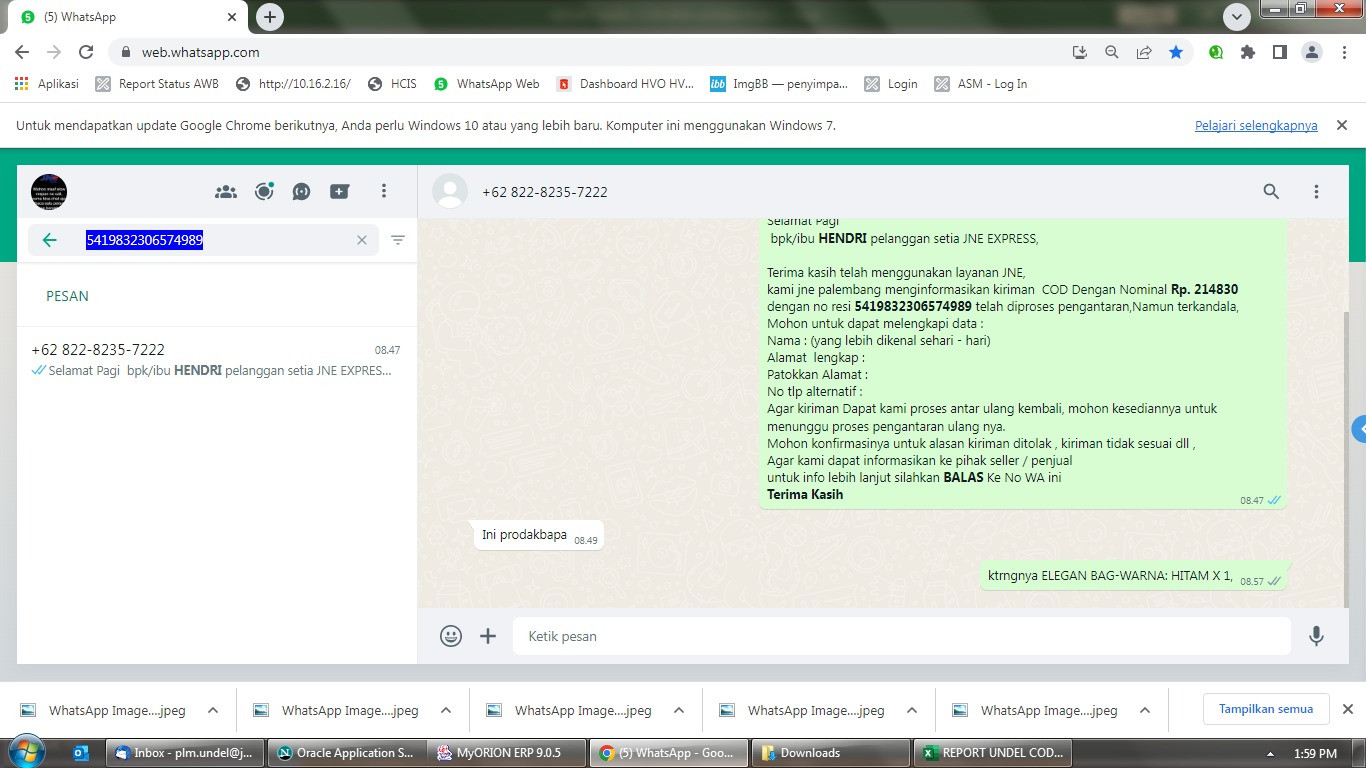Screen dimensions: 1366x768
Task: Open the Communities icon in WhatsApp sidebar
Action: tap(226, 192)
